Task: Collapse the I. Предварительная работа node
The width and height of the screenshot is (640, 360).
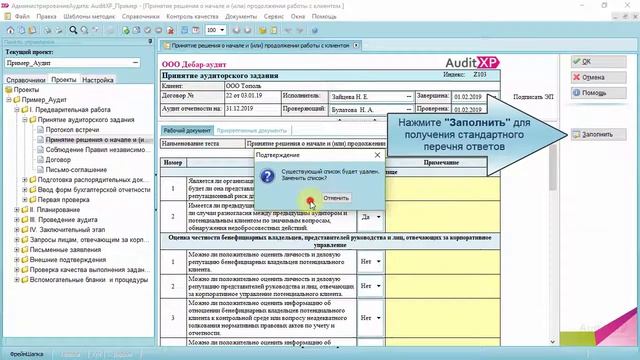Action: (x=17, y=110)
